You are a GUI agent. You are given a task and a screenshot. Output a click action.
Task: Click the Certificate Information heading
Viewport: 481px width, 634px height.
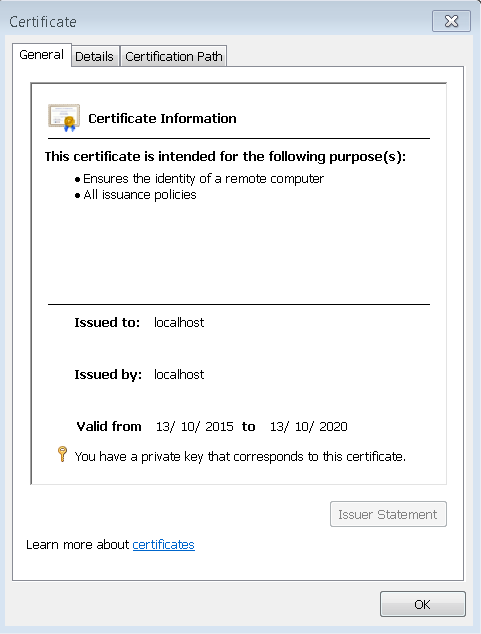(x=162, y=118)
